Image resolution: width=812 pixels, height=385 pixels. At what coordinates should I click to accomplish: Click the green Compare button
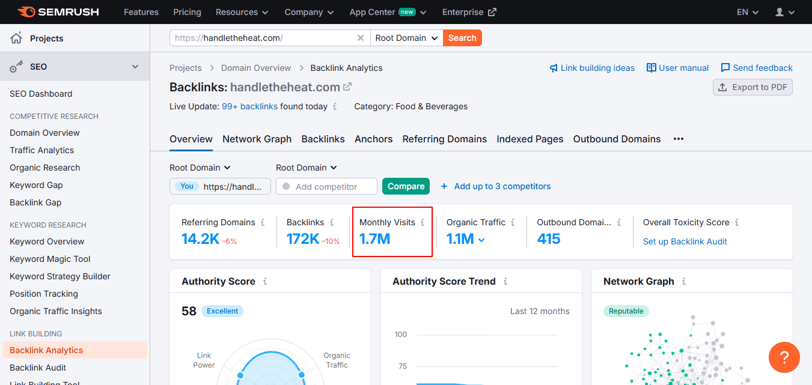click(x=406, y=186)
